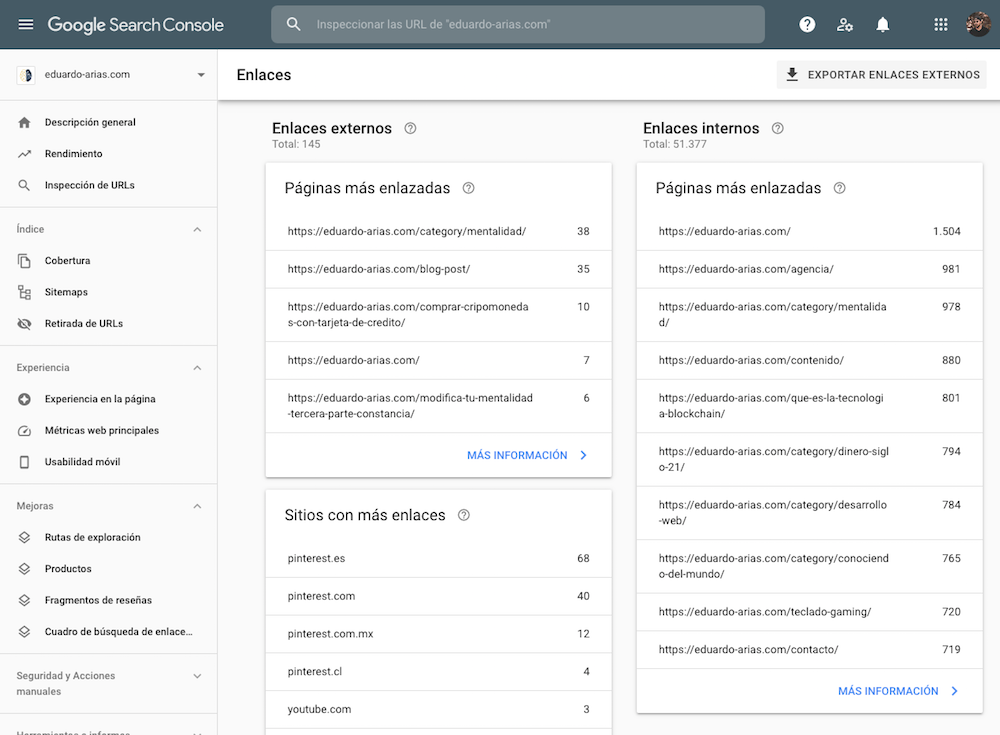Click Exportar enlaces externos button
This screenshot has width=1000, height=735.
click(881, 75)
